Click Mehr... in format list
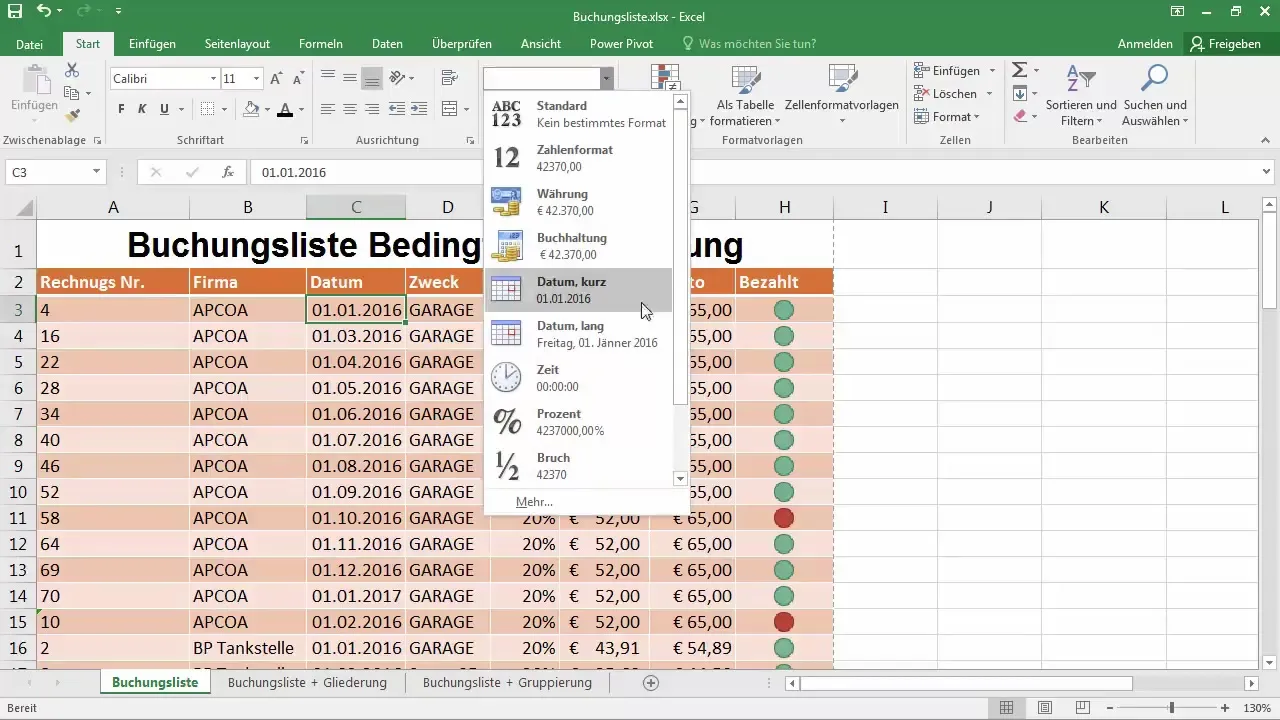This screenshot has width=1280, height=720. [x=534, y=502]
